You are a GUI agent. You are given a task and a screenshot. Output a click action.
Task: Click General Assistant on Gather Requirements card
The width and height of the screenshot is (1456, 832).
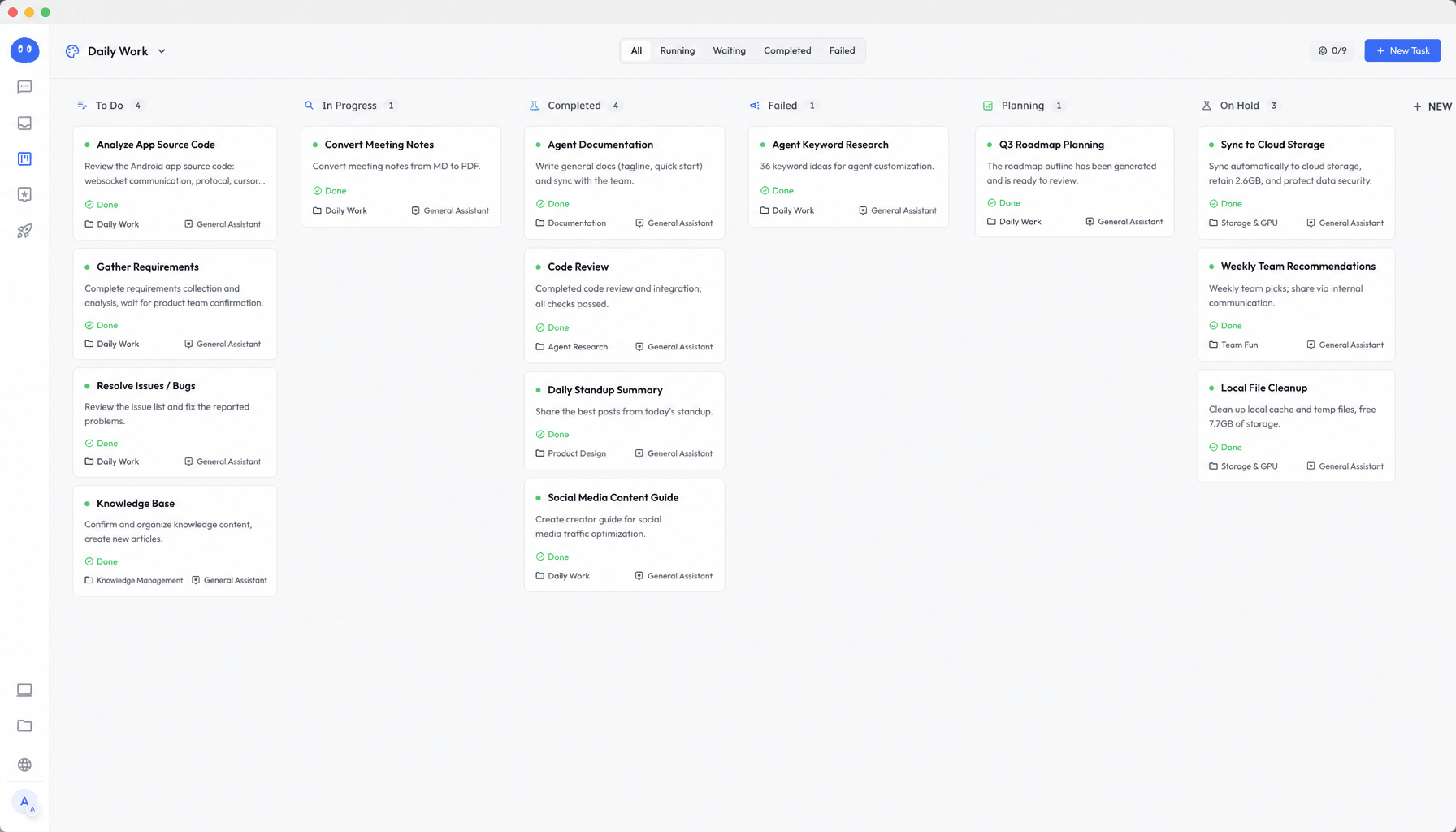coord(228,344)
